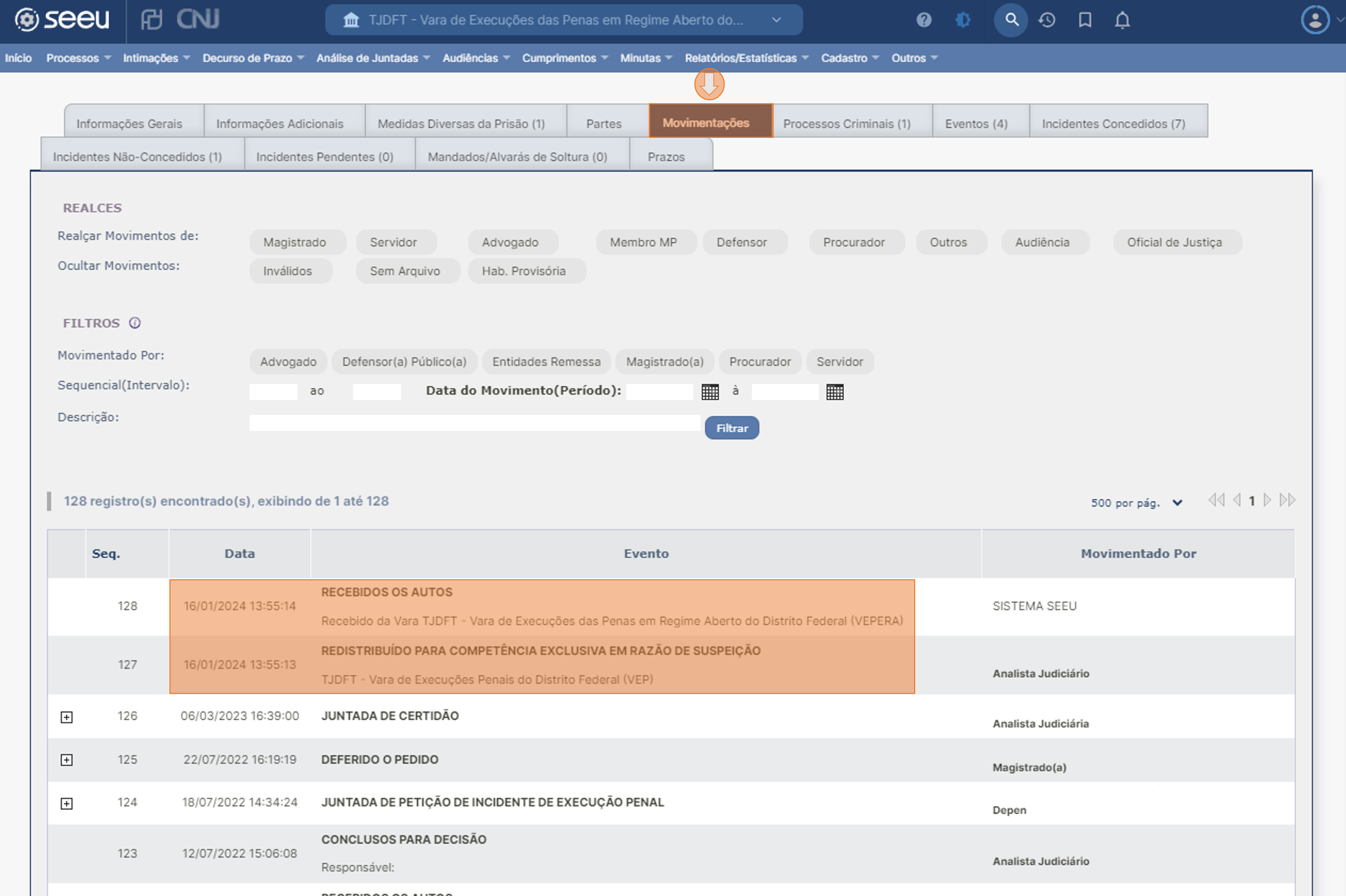Select the Movimentações tab
Viewport: 1346px width, 896px height.
coord(711,121)
